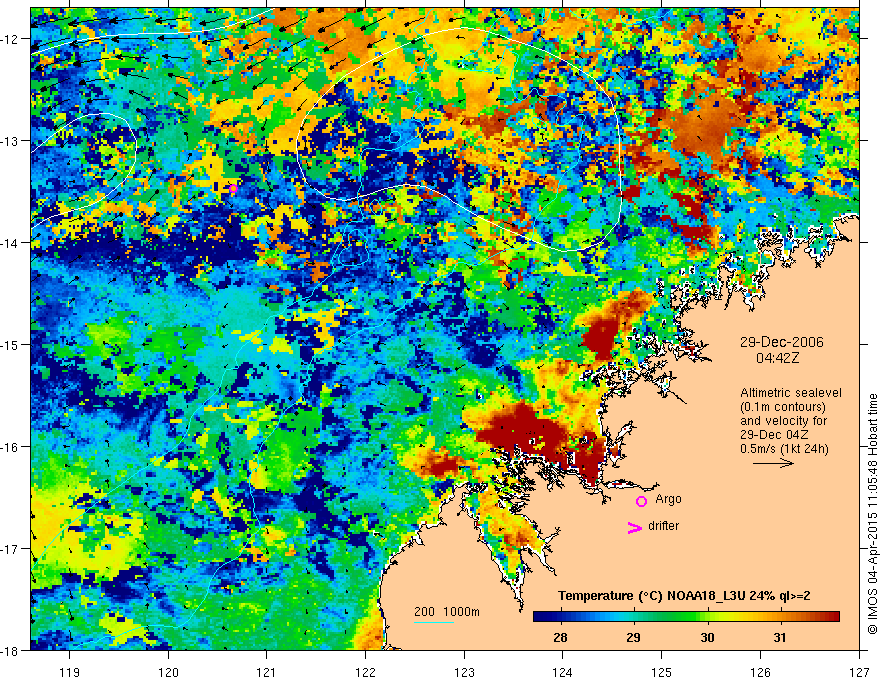Click longitude axis label 119

click(x=70, y=672)
